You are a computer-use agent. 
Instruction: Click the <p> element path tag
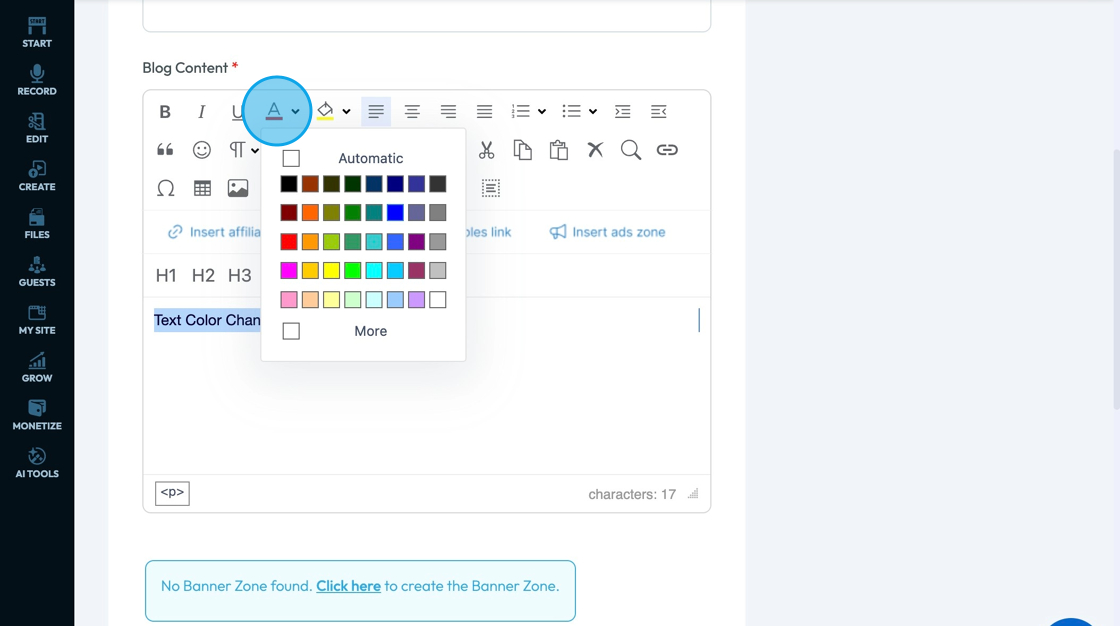pyautogui.click(x=172, y=493)
